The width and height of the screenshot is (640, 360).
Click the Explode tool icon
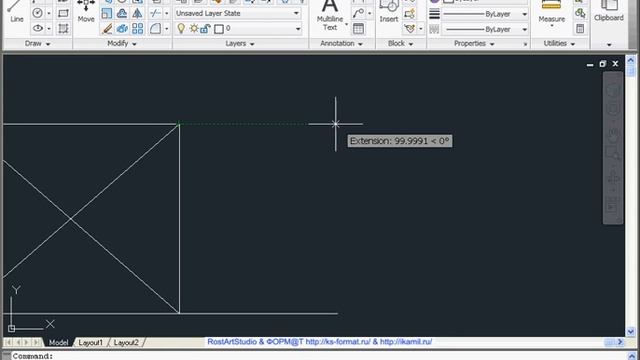(x=122, y=29)
